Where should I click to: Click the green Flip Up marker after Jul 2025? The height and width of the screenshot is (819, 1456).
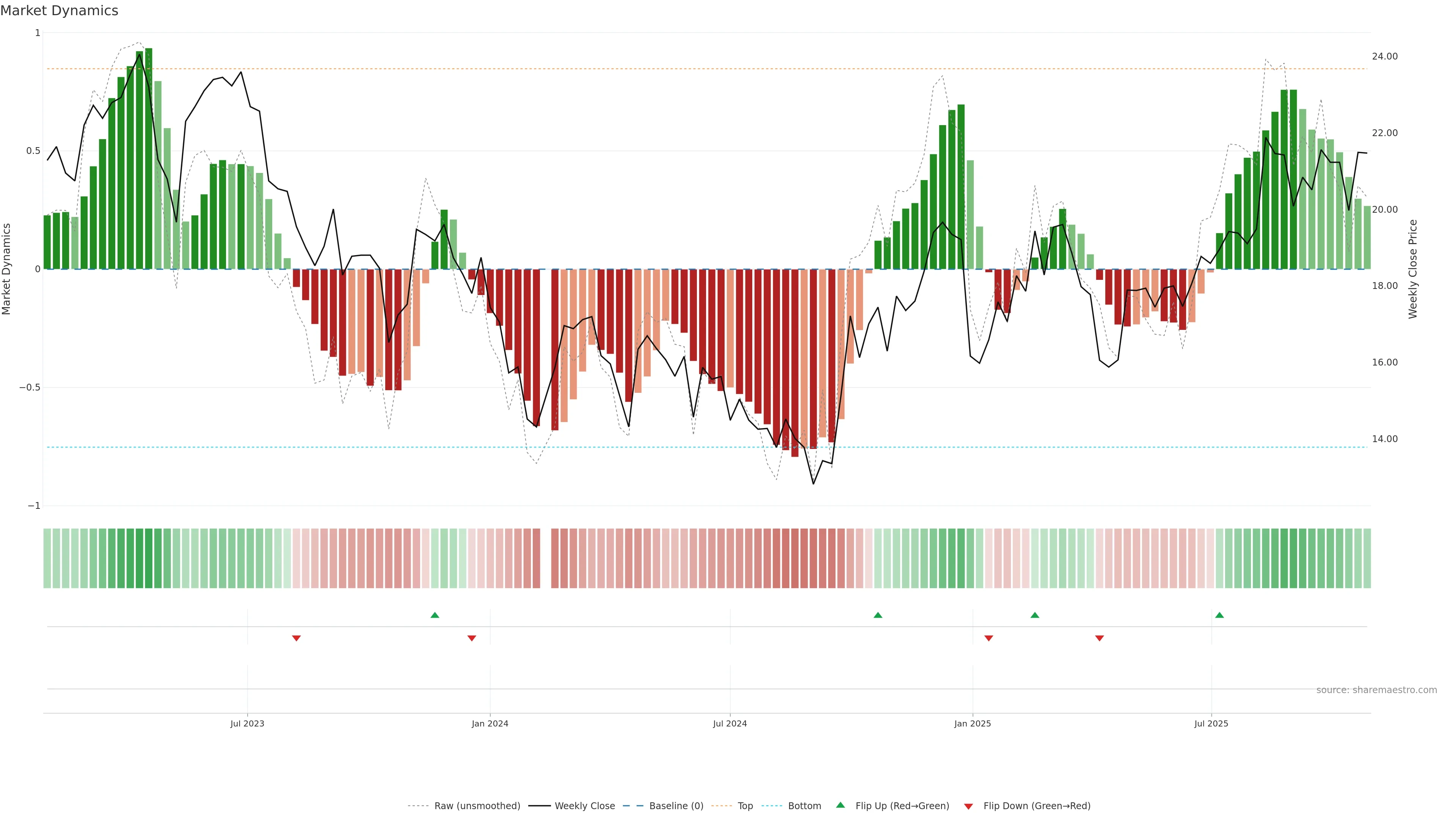coord(1219,615)
